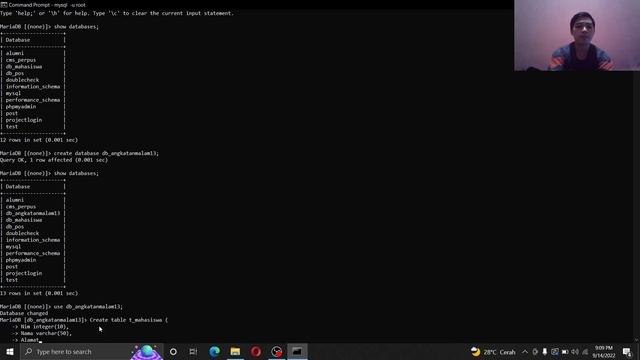Click db_angkatanmalam13 row in the 13-row database table
This screenshot has width=640, height=360.
(33, 213)
